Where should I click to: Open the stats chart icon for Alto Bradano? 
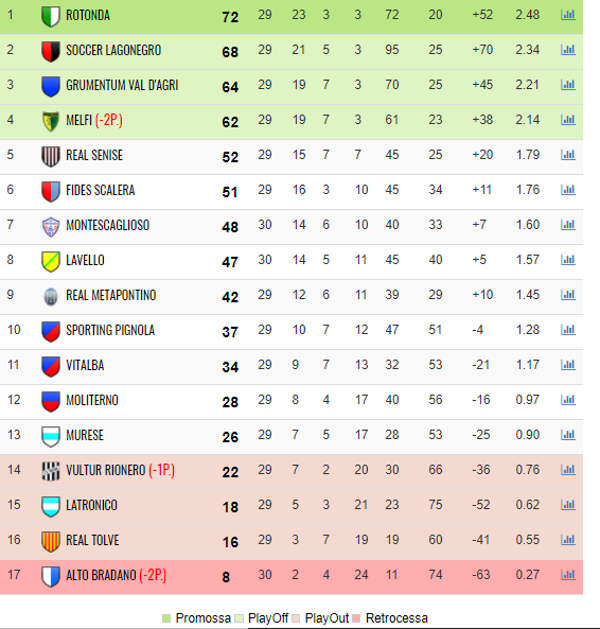point(568,575)
